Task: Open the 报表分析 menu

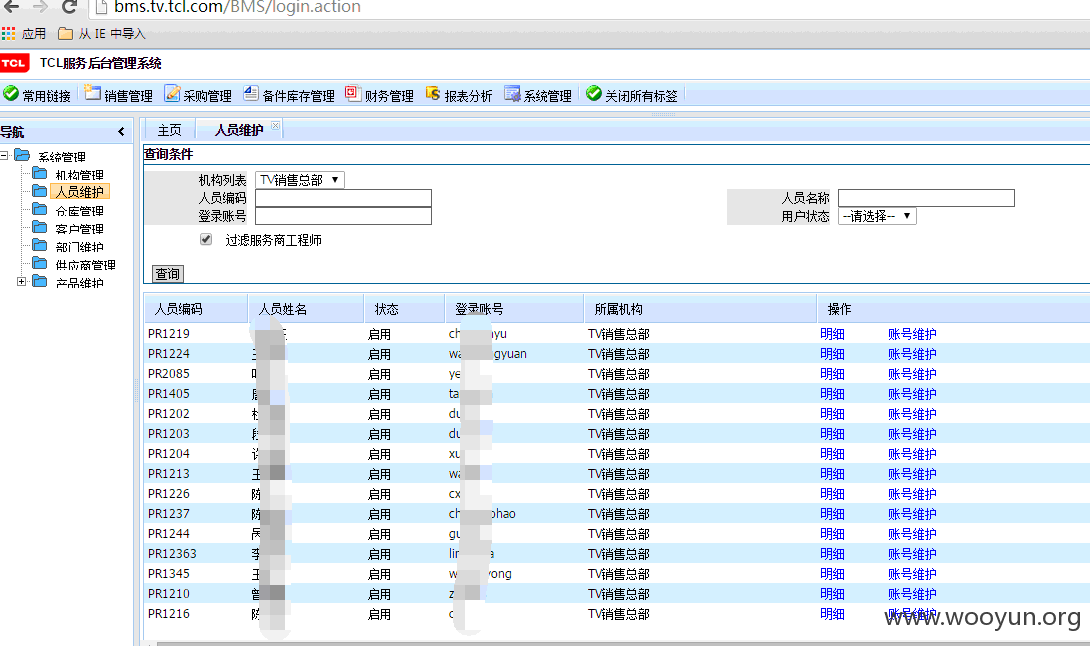Action: tap(459, 95)
